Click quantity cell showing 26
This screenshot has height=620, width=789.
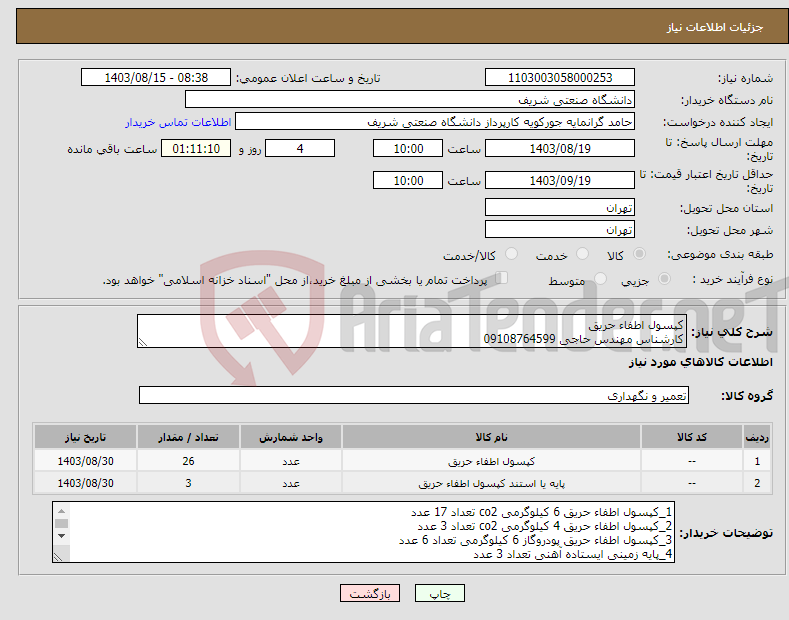point(188,461)
